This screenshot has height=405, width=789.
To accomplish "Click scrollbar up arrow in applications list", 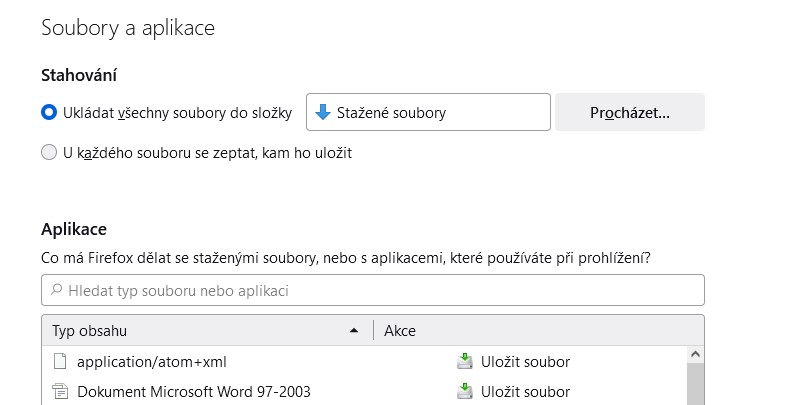I will pos(695,355).
